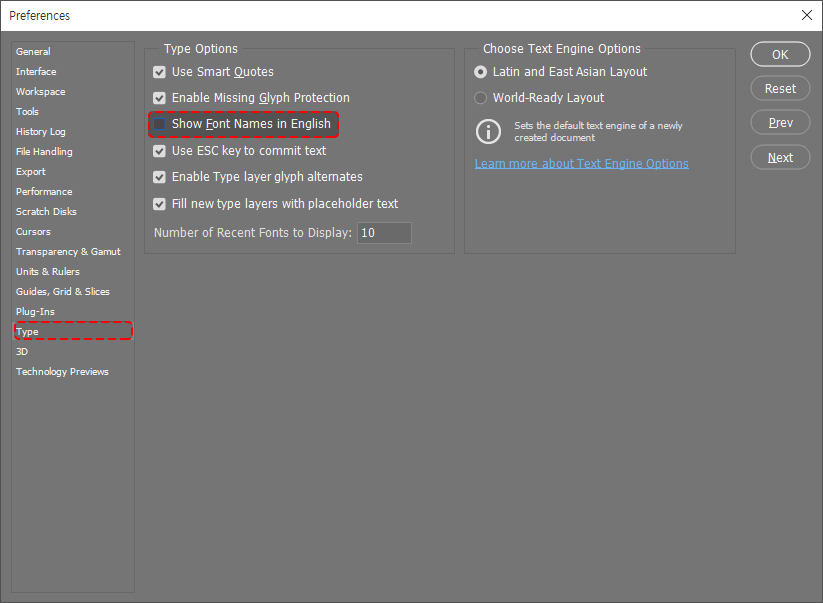The image size is (823, 603).
Task: Switch to Export preferences
Action: [x=30, y=172]
